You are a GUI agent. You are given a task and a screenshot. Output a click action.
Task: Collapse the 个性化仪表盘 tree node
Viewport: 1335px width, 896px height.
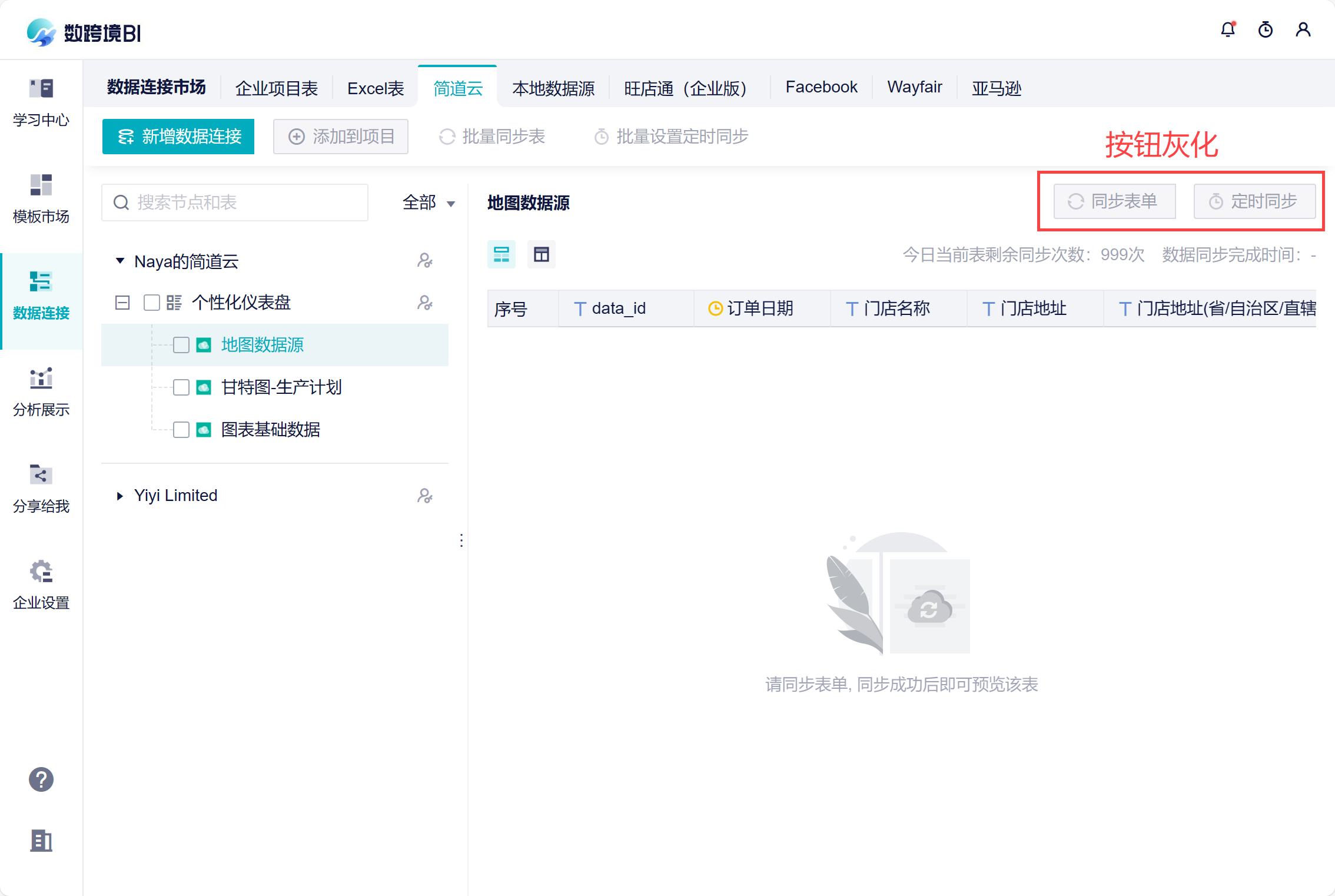(x=122, y=303)
